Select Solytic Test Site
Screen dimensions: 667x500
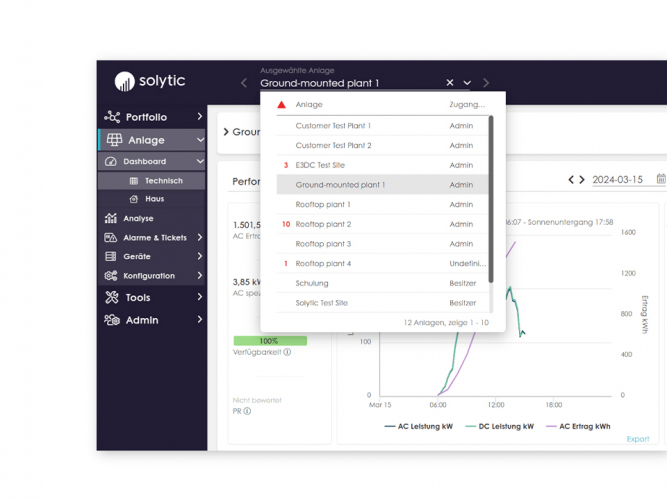pyautogui.click(x=382, y=303)
